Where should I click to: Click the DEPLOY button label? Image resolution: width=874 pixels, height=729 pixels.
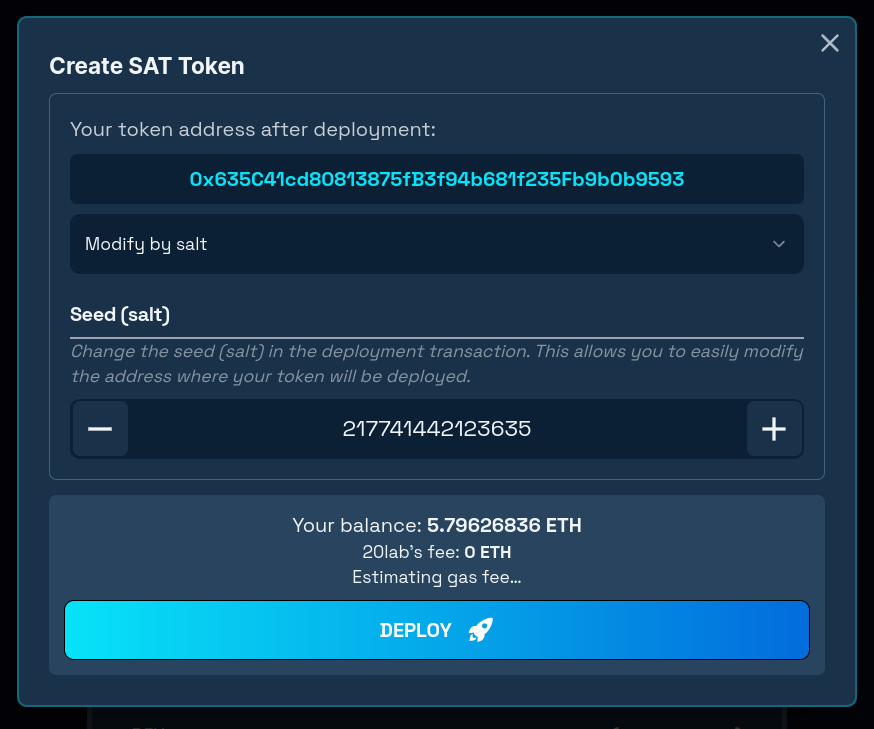[415, 630]
